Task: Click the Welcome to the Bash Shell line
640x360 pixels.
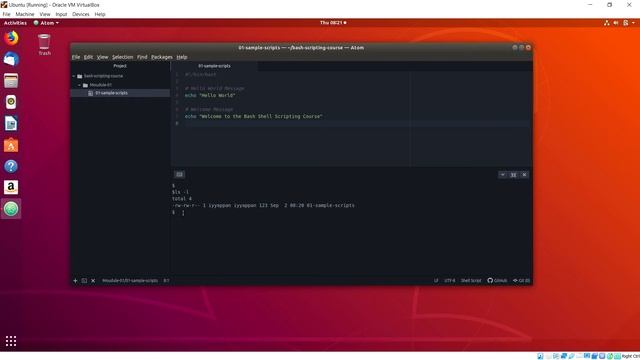Action: coord(253,117)
